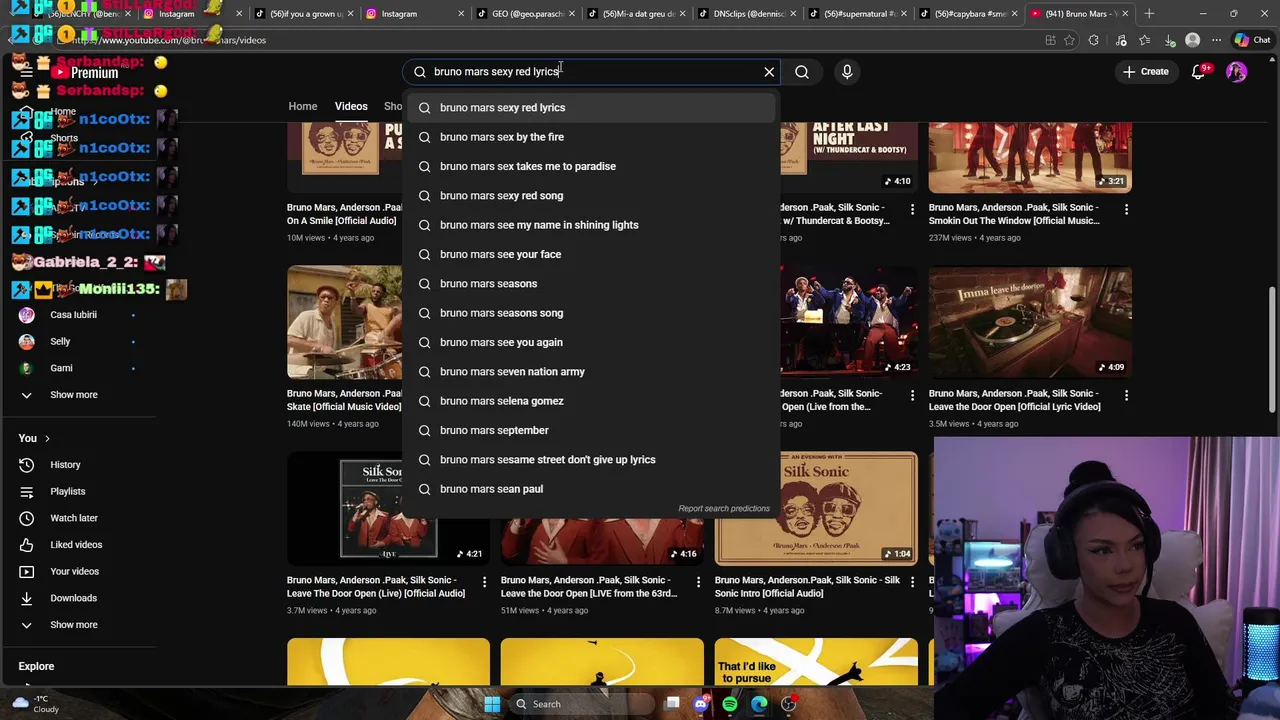Click the browser page scrollbar
1280x720 pixels.
(x=1273, y=350)
